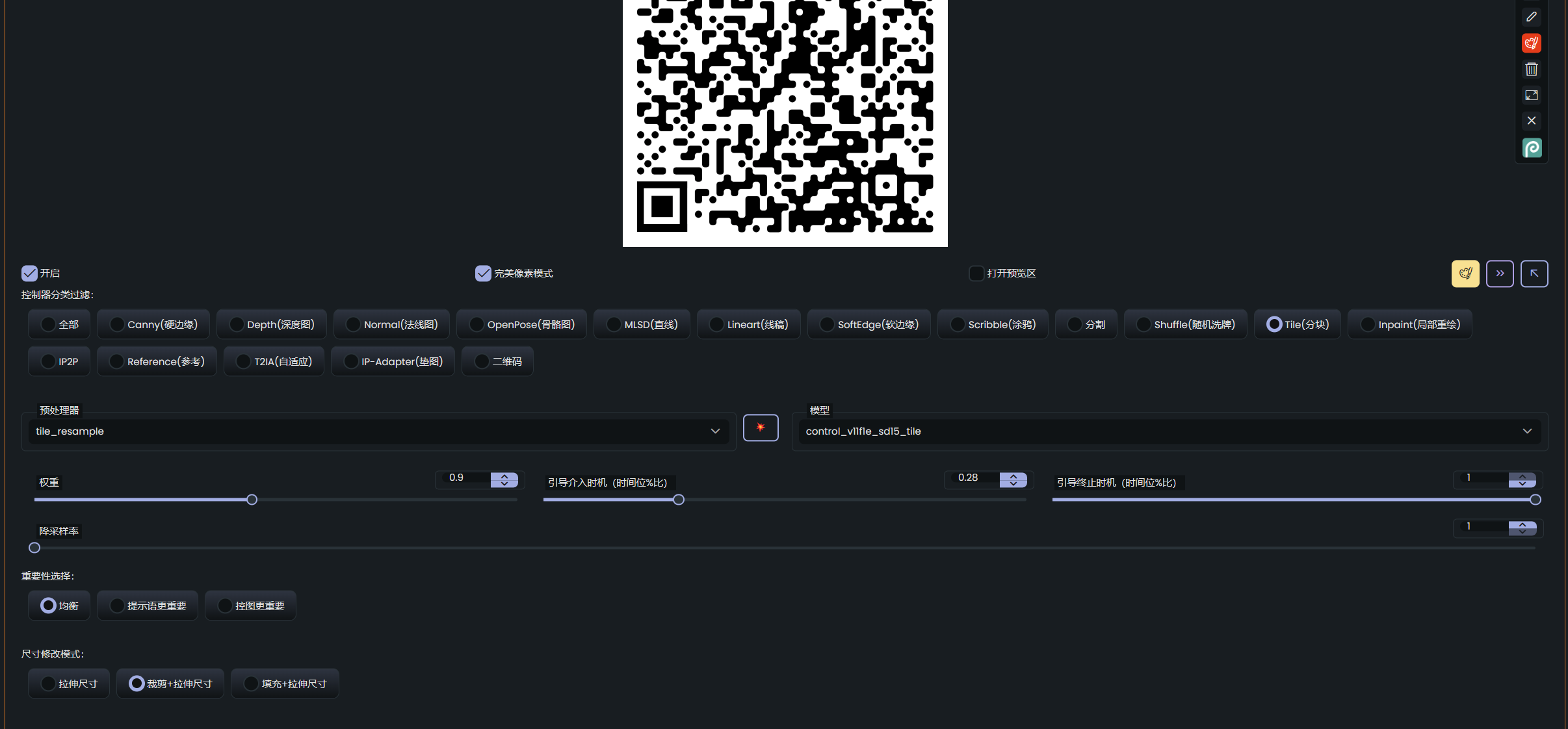This screenshot has height=729, width=1568.
Task: Toggle the 完美像素模式 checkbox
Action: 483,273
